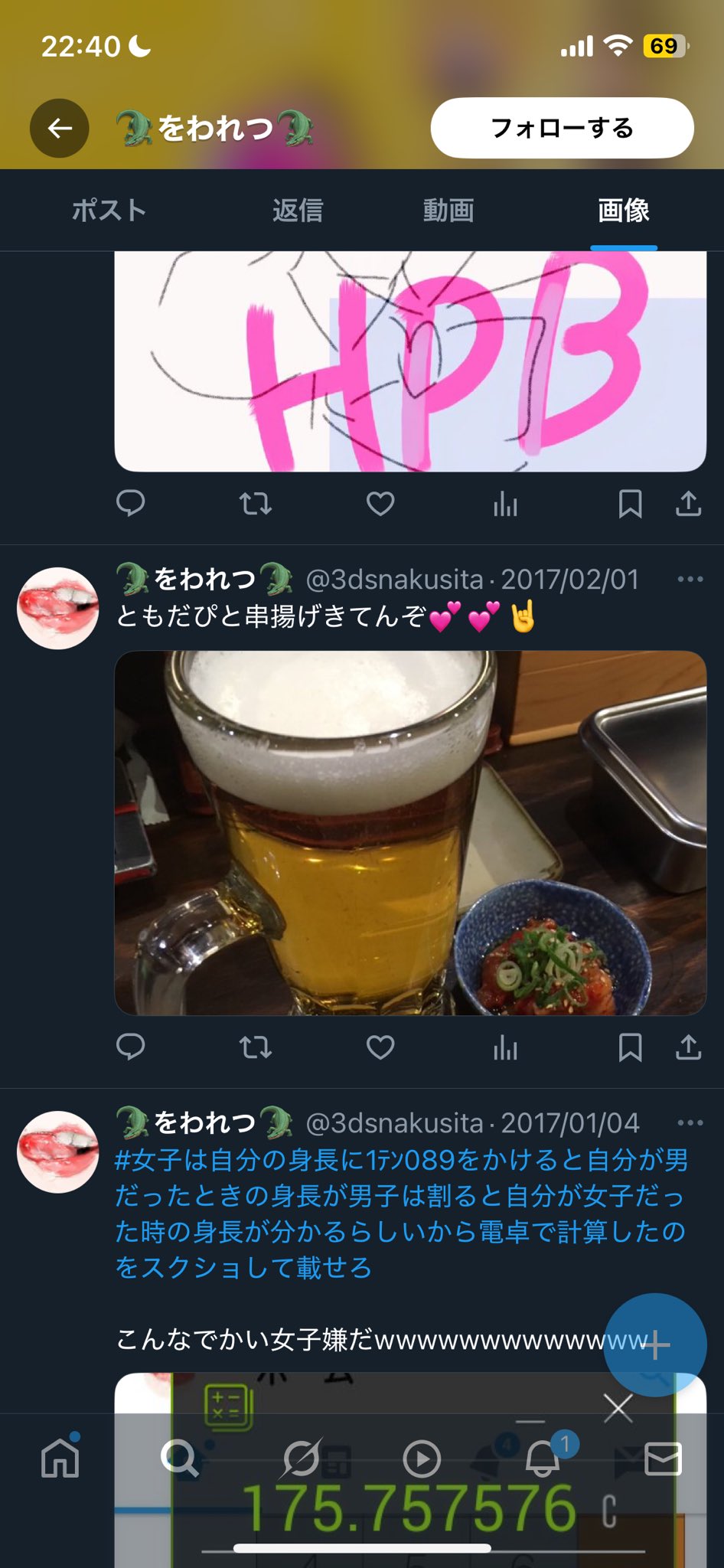724x1568 pixels.
Task: Switch to the 返信 tab
Action: [298, 210]
